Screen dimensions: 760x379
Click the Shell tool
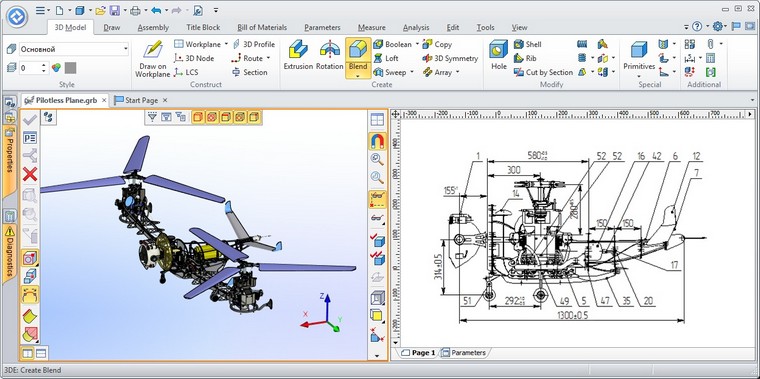tap(527, 44)
